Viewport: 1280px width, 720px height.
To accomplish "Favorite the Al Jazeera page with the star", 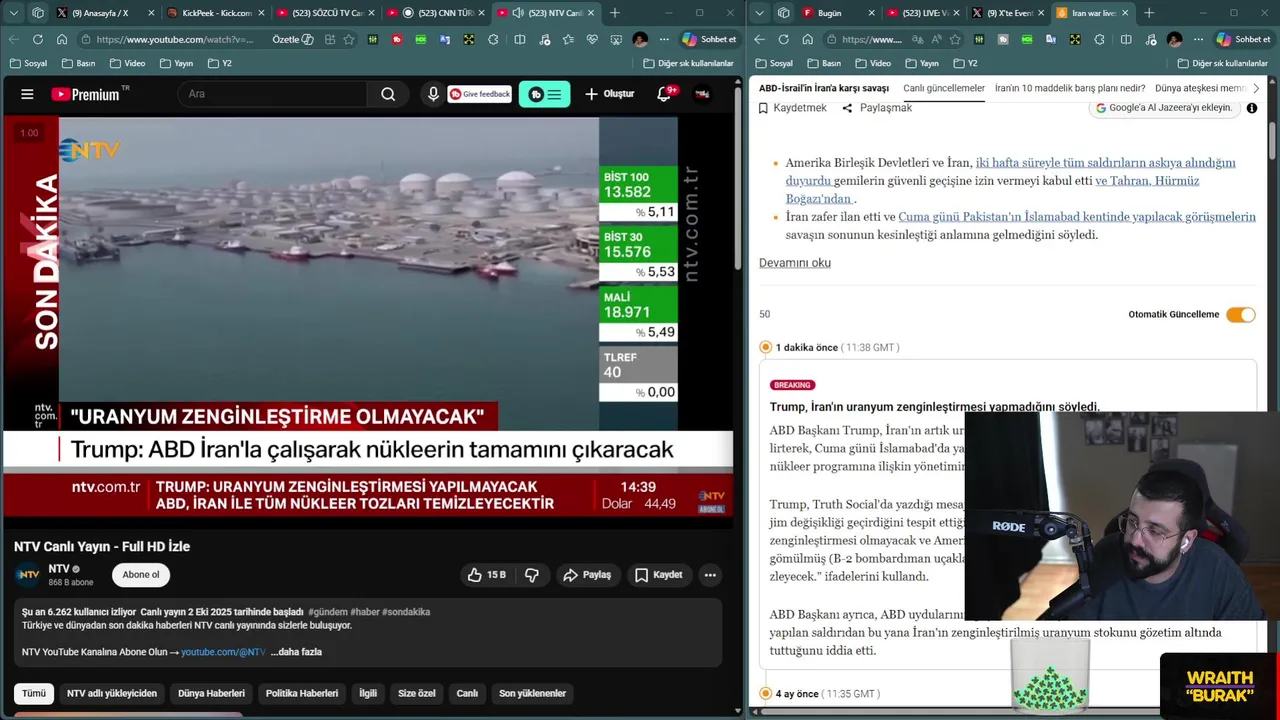I will 955,39.
